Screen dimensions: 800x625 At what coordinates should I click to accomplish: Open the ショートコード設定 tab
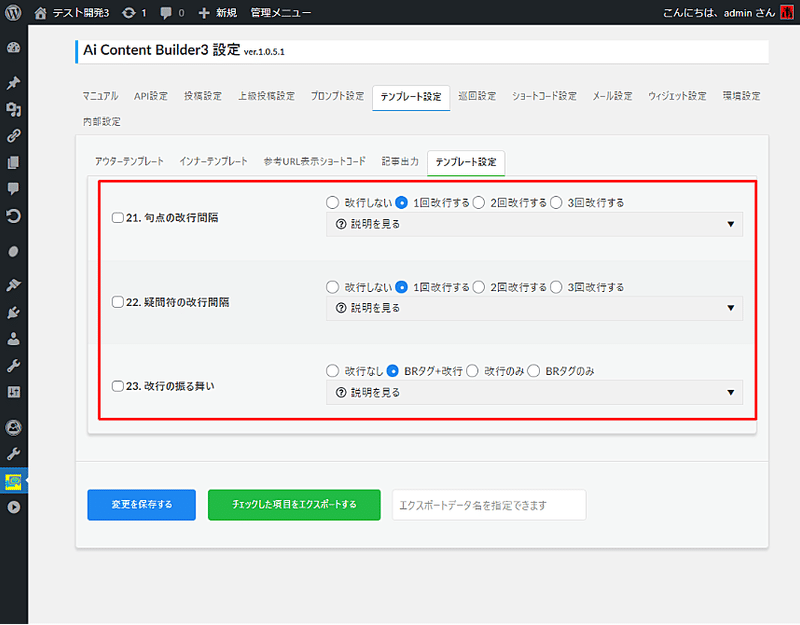(x=544, y=96)
